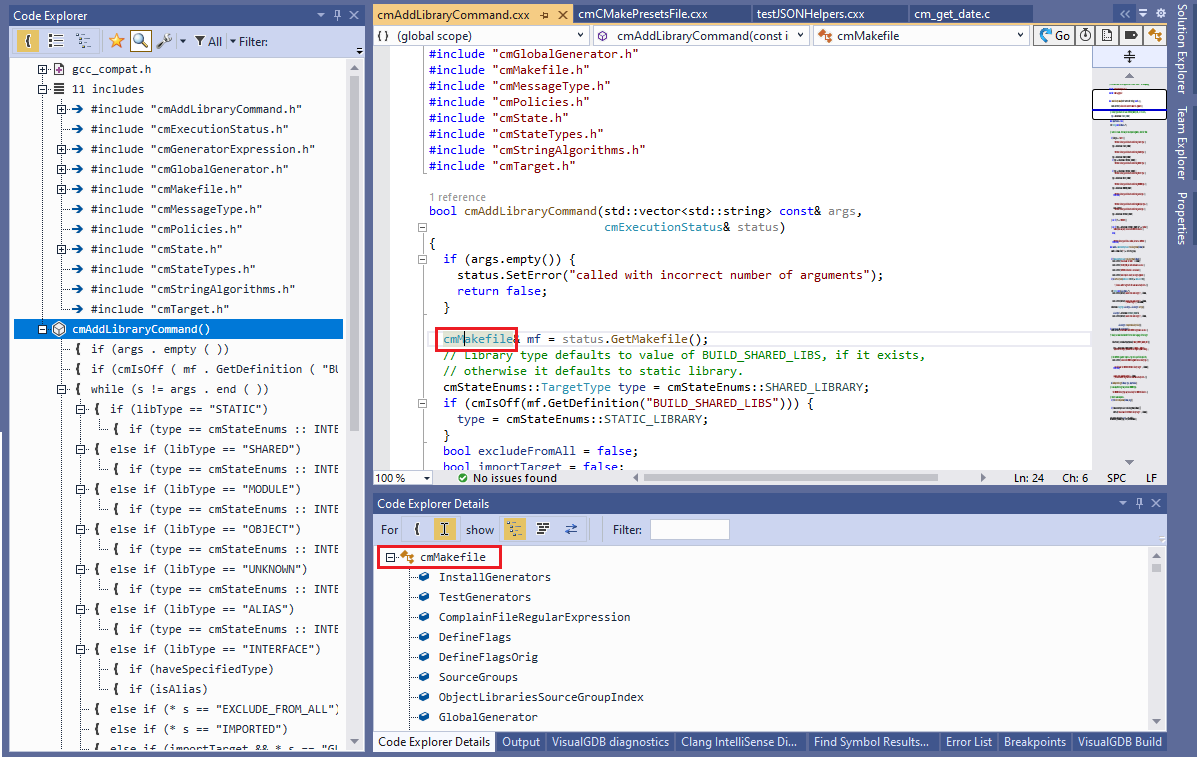Collapse the cmMakefile node in Details
Image resolution: width=1197 pixels, height=757 pixels.
390,557
